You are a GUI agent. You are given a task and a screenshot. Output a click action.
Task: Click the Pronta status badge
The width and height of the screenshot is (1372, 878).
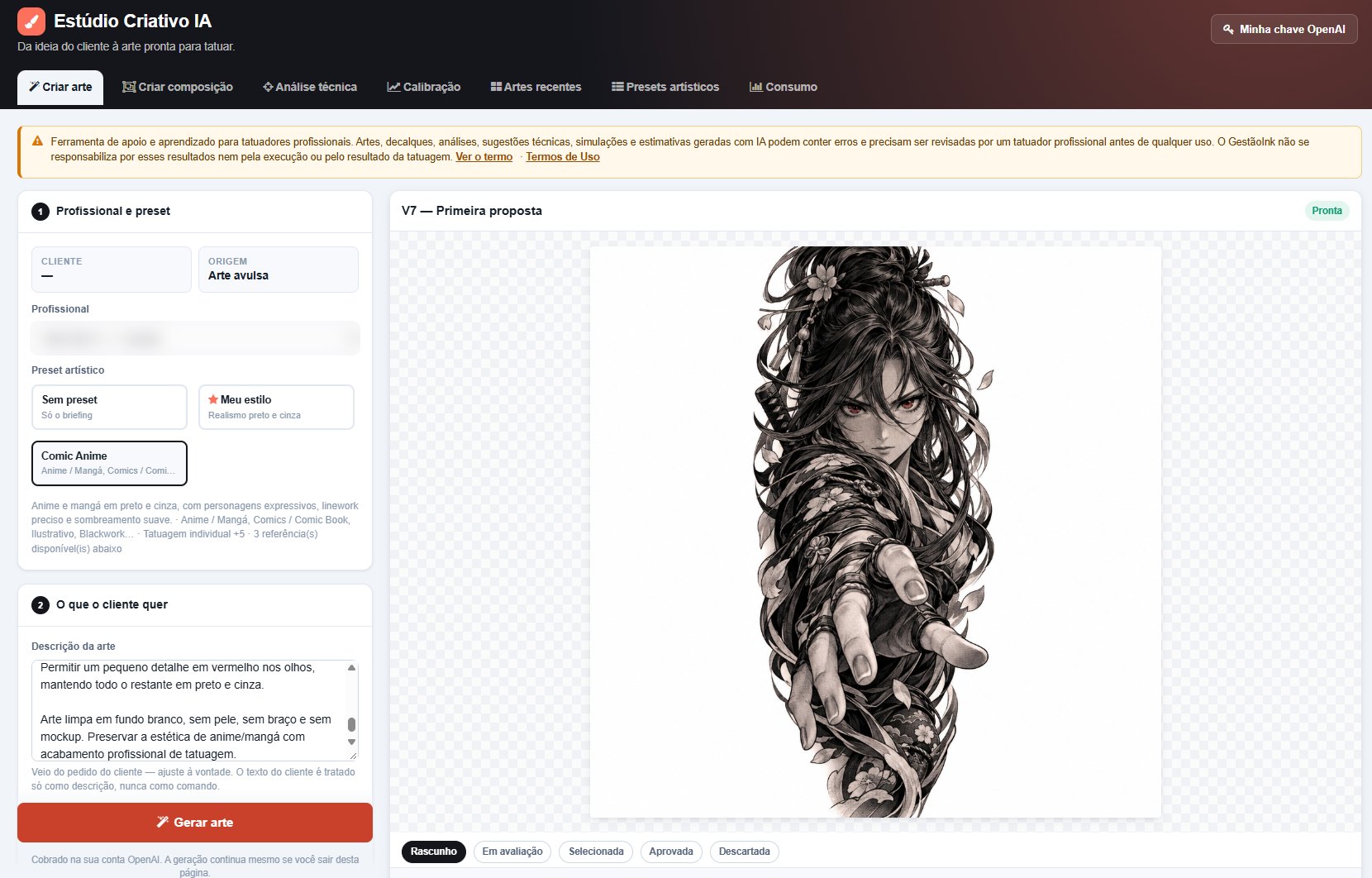pos(1327,211)
